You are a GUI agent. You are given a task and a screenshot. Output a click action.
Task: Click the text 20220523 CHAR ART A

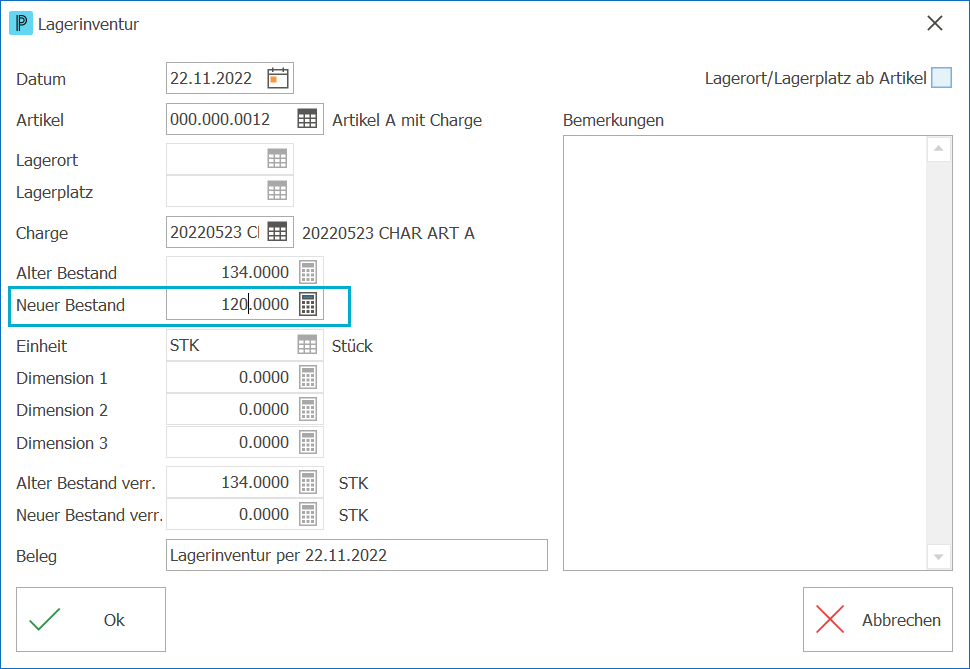point(388,233)
